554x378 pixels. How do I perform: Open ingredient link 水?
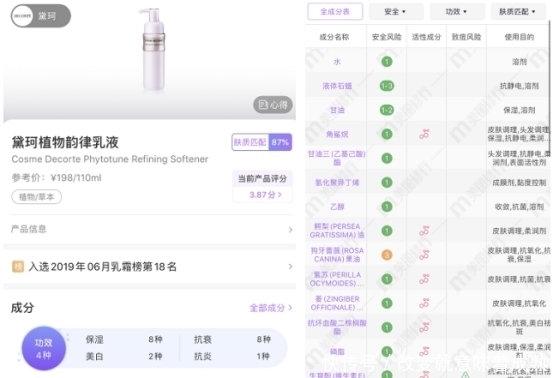337,62
